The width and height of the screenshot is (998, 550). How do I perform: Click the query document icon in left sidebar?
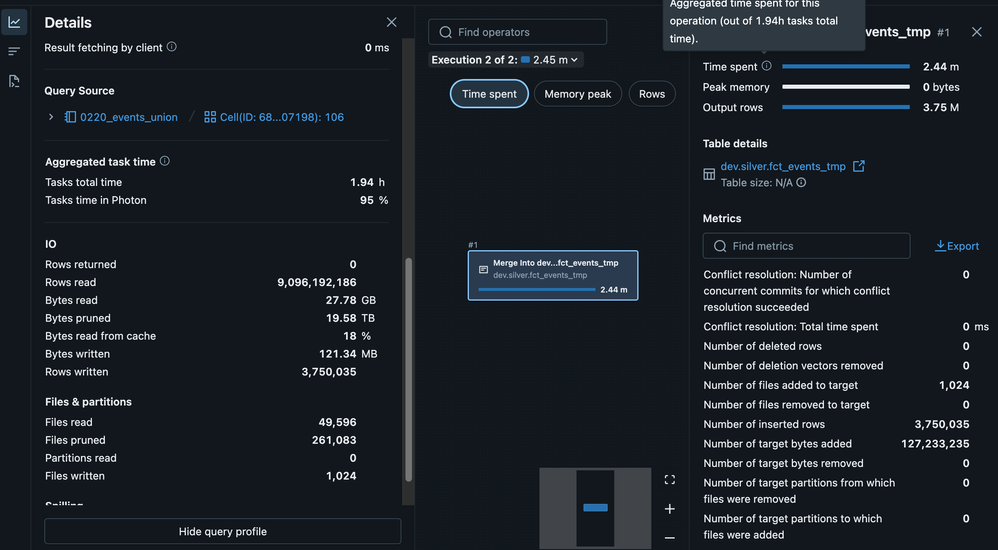[14, 81]
